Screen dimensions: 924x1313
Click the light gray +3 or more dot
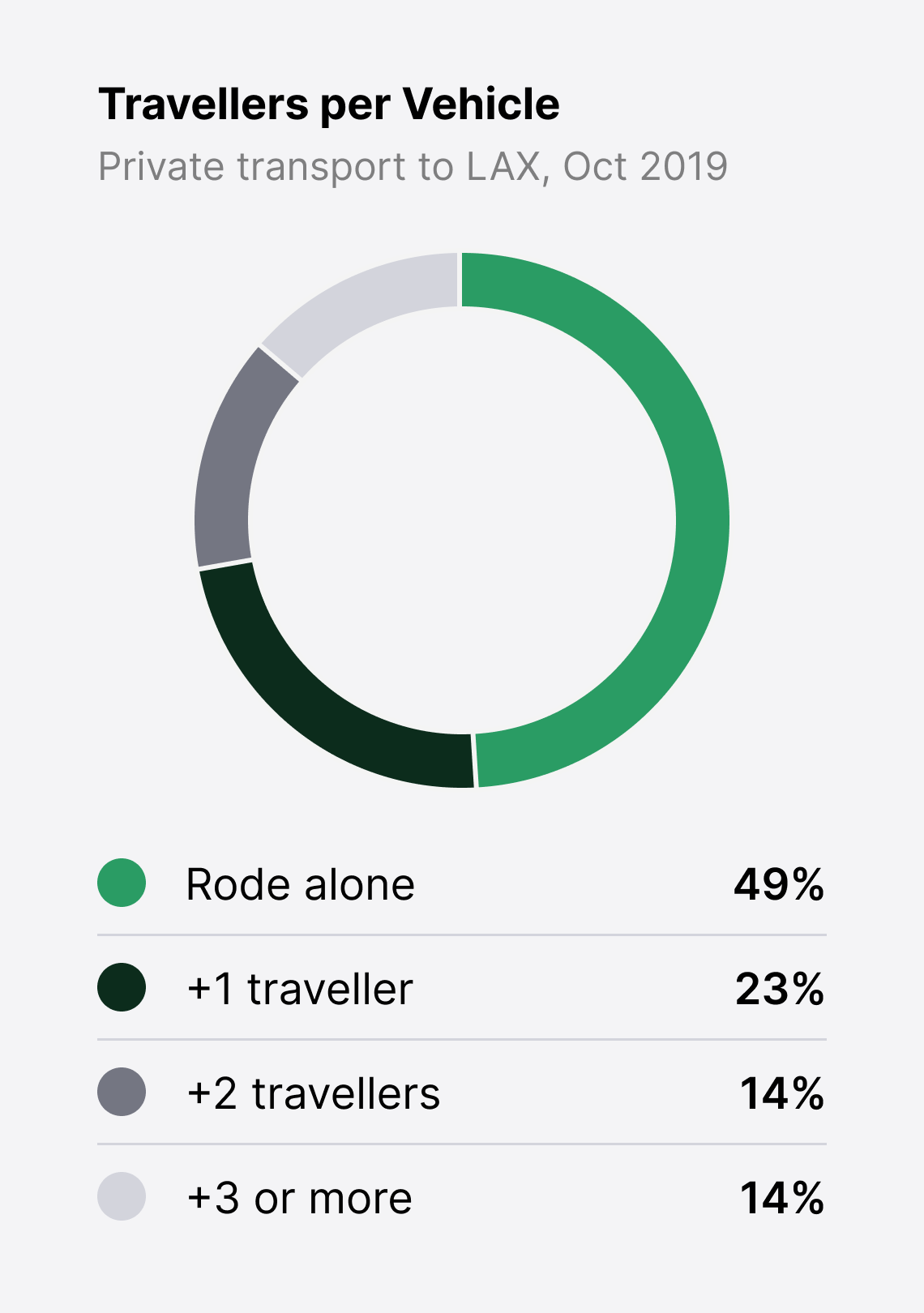[x=122, y=1196]
